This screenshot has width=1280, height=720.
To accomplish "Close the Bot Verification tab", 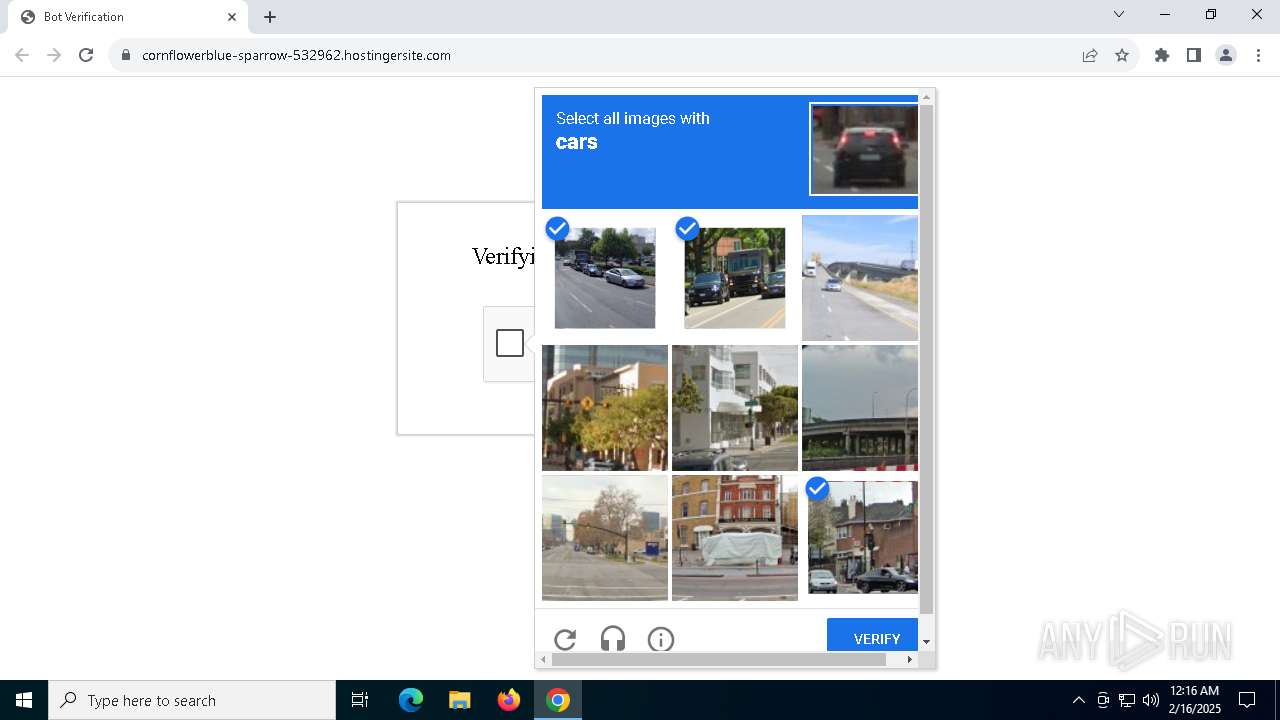I will (232, 17).
